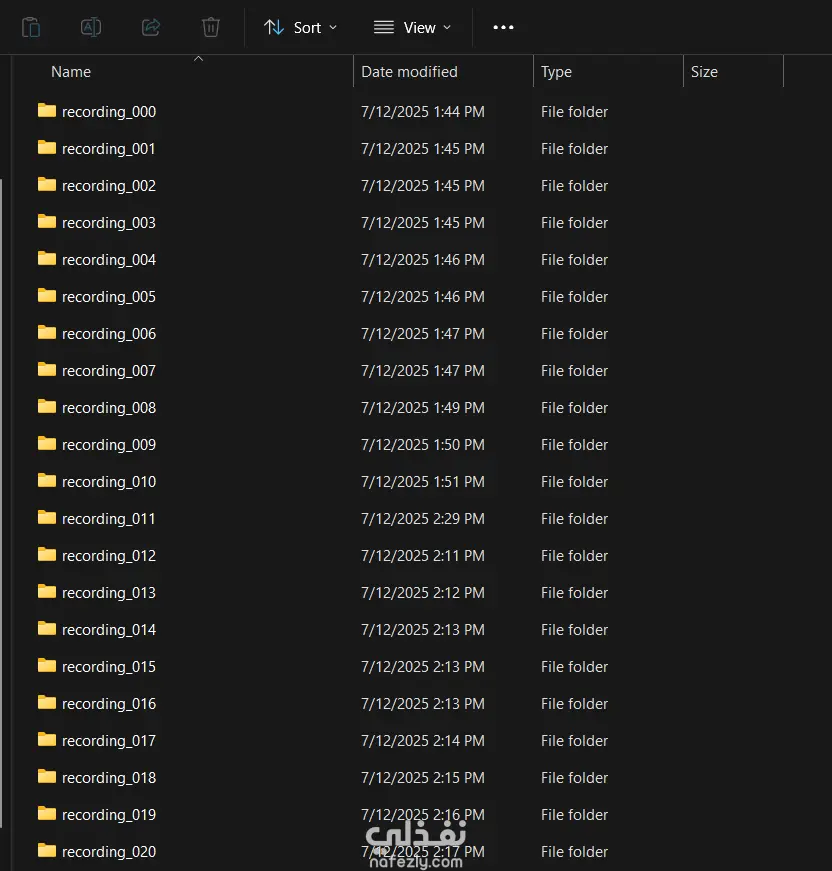Click the Share icon in toolbar

tap(151, 27)
